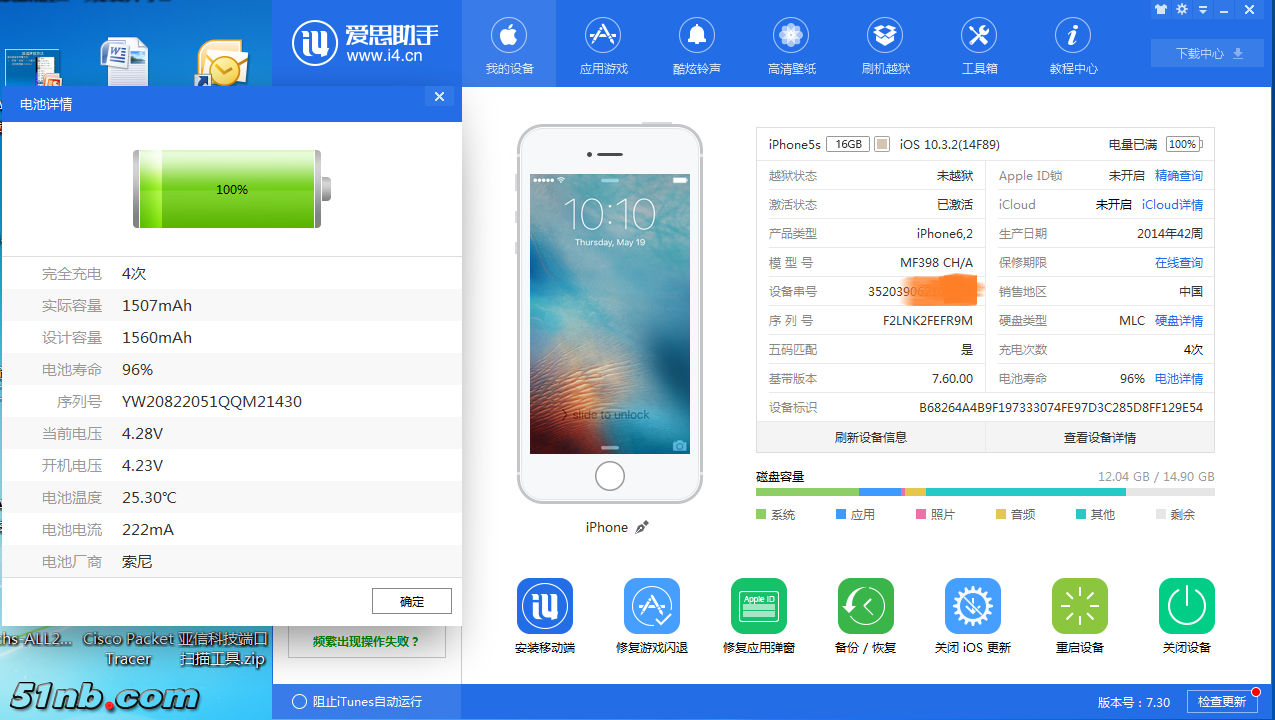1275x720 pixels.
Task: Open 教程中心 tutorials tab
Action: (x=1073, y=44)
